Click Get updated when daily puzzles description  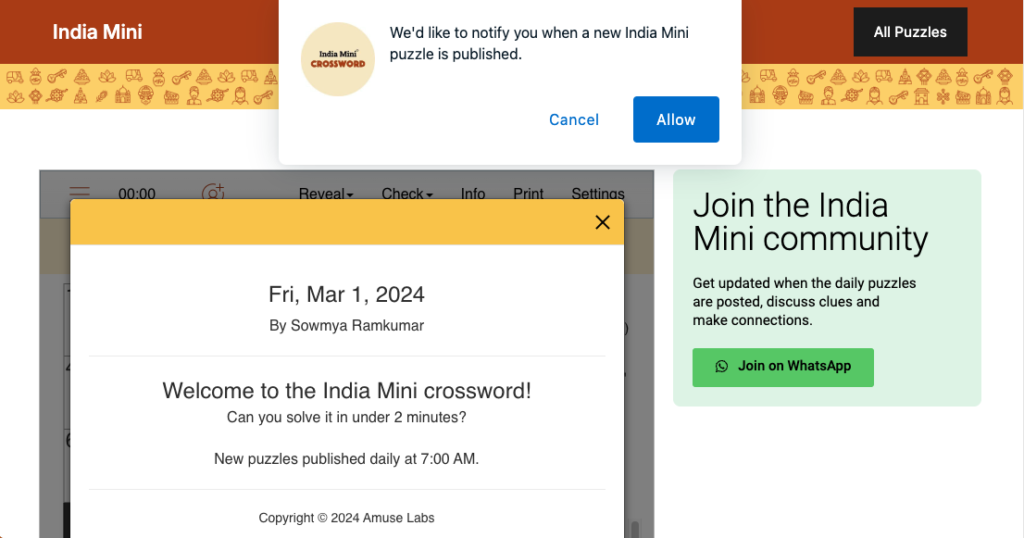click(805, 302)
